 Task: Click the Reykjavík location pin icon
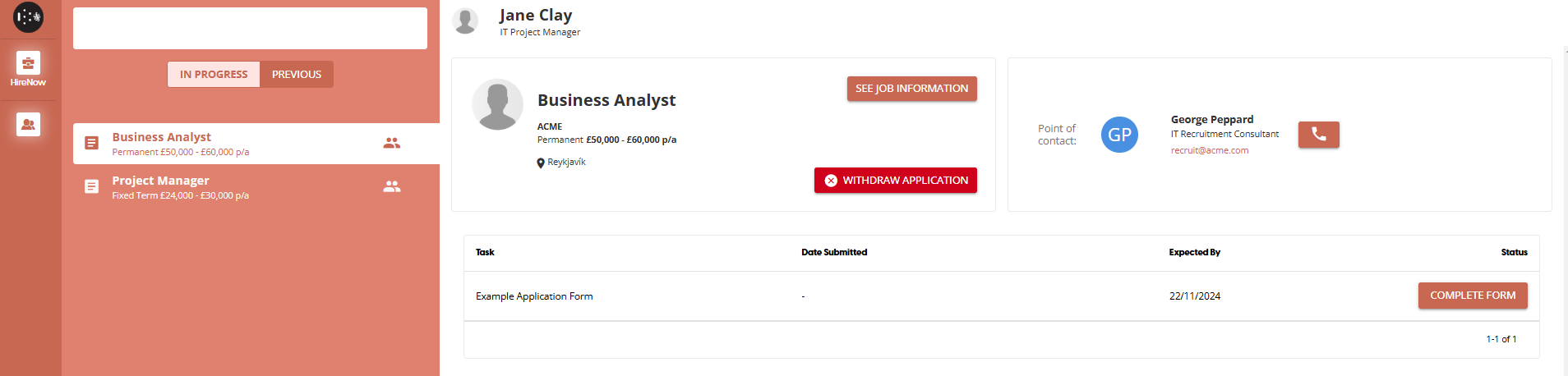tap(541, 163)
